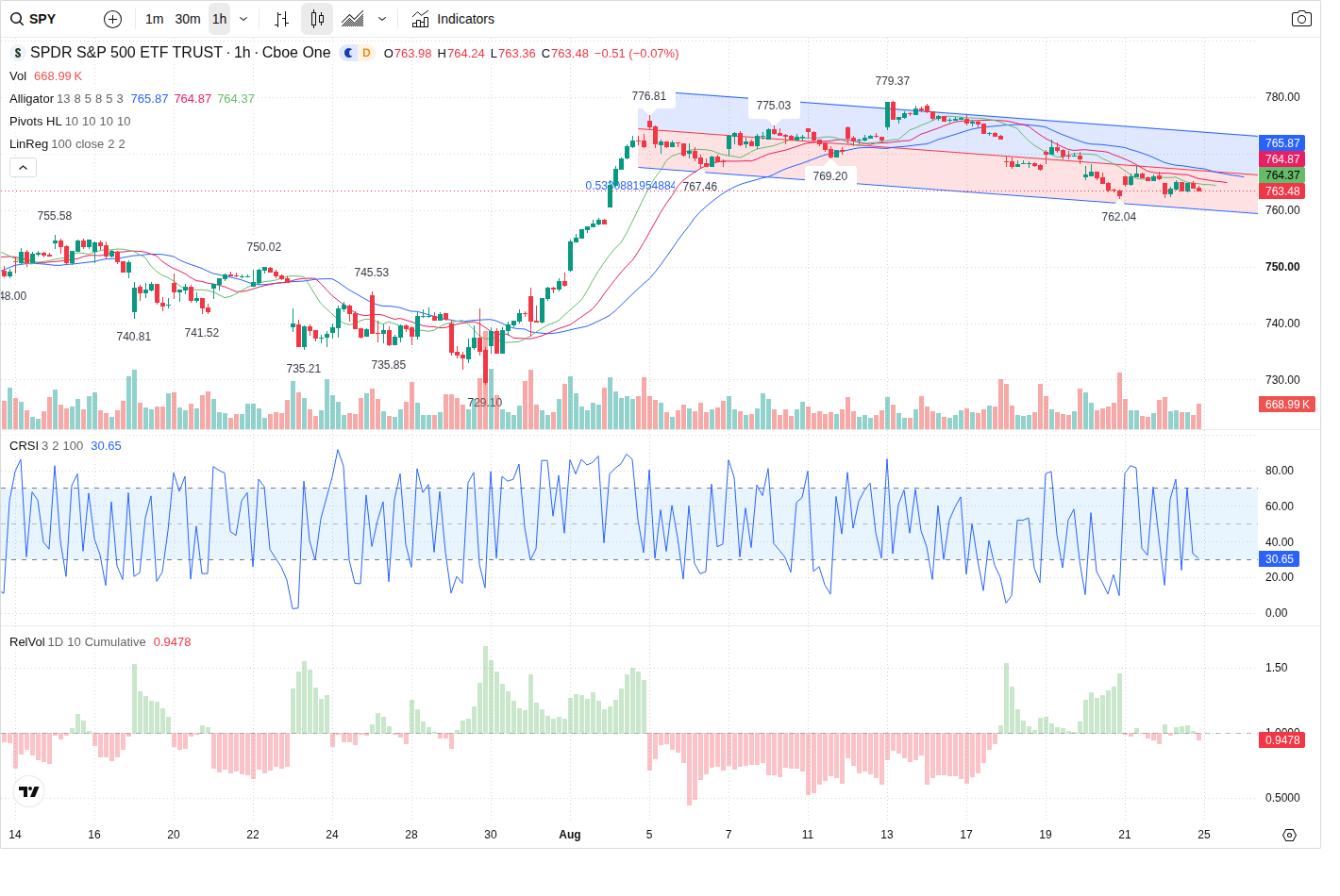Select the LinReg indicator legend
Screen dimensions: 1340x896
click(x=28, y=144)
